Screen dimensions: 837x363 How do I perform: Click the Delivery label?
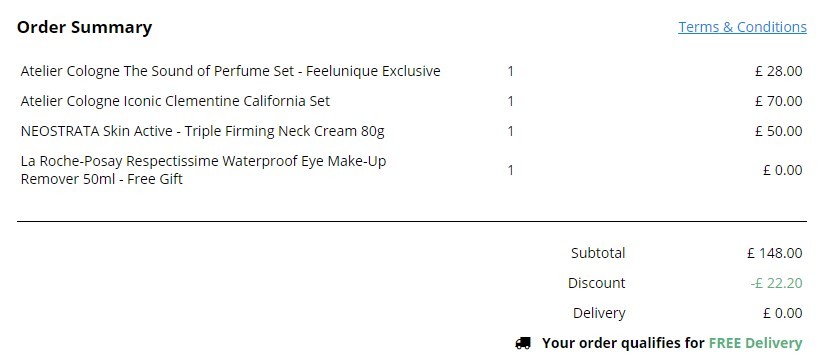coord(599,313)
